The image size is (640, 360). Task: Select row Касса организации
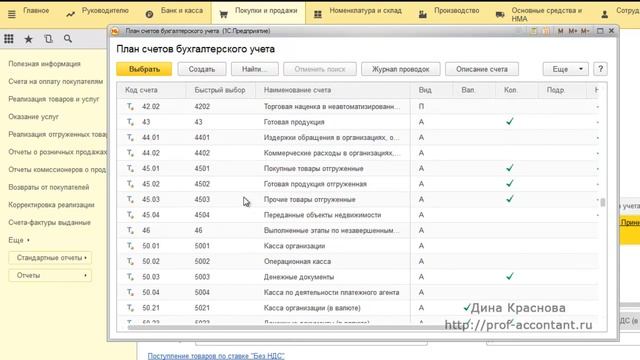click(358, 246)
